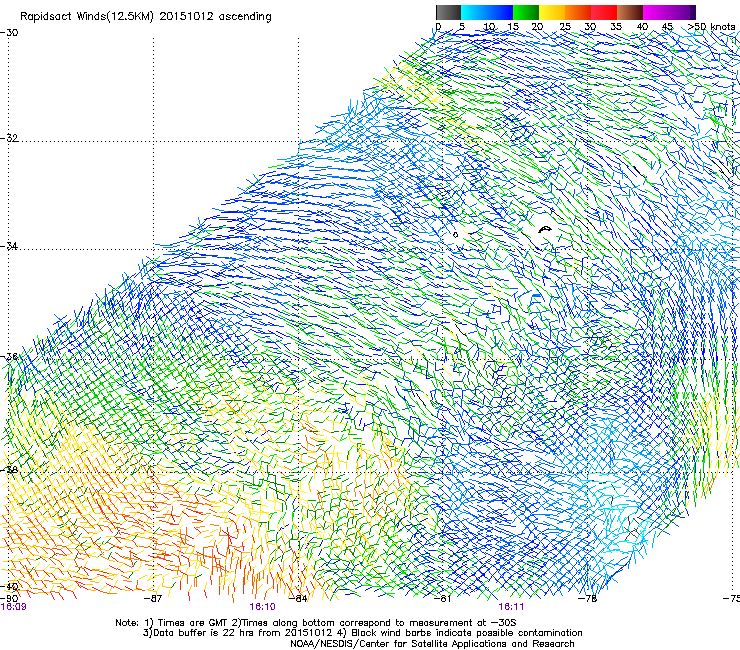Click the NOAA/NESDIS credit line
Image resolution: width=740 pixels, height=650 pixels.
coord(432,644)
